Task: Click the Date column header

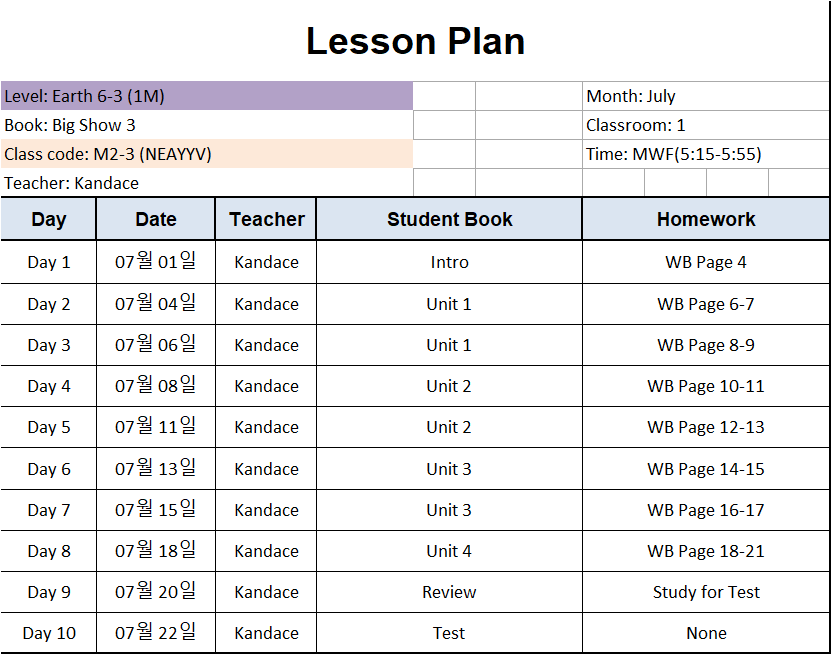Action: tap(156, 219)
